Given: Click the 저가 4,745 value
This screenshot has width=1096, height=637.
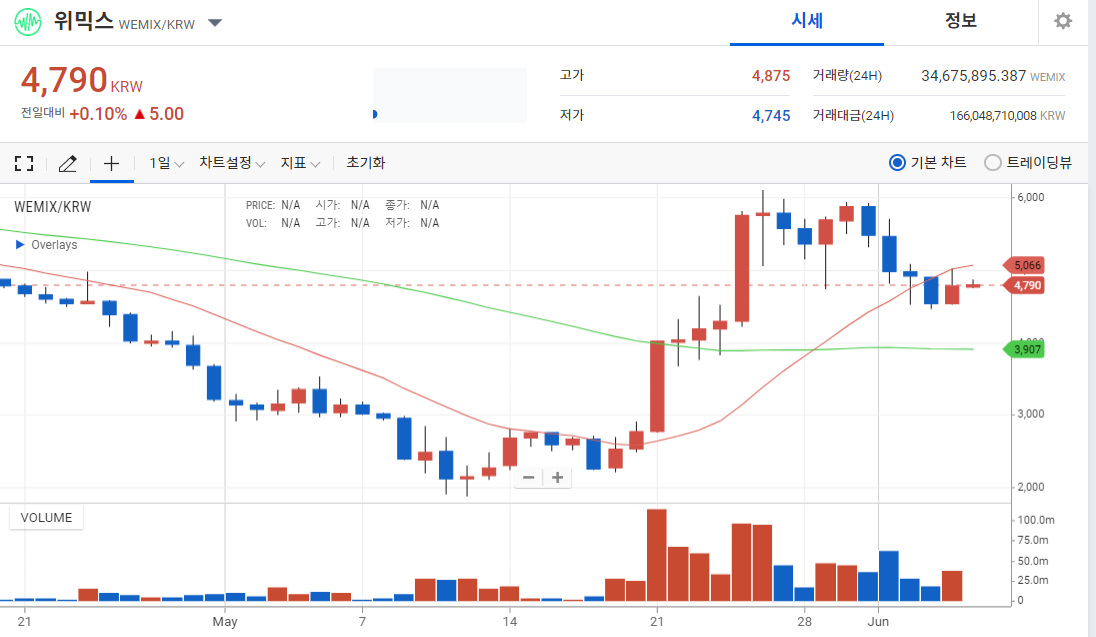Looking at the screenshot, I should (771, 115).
